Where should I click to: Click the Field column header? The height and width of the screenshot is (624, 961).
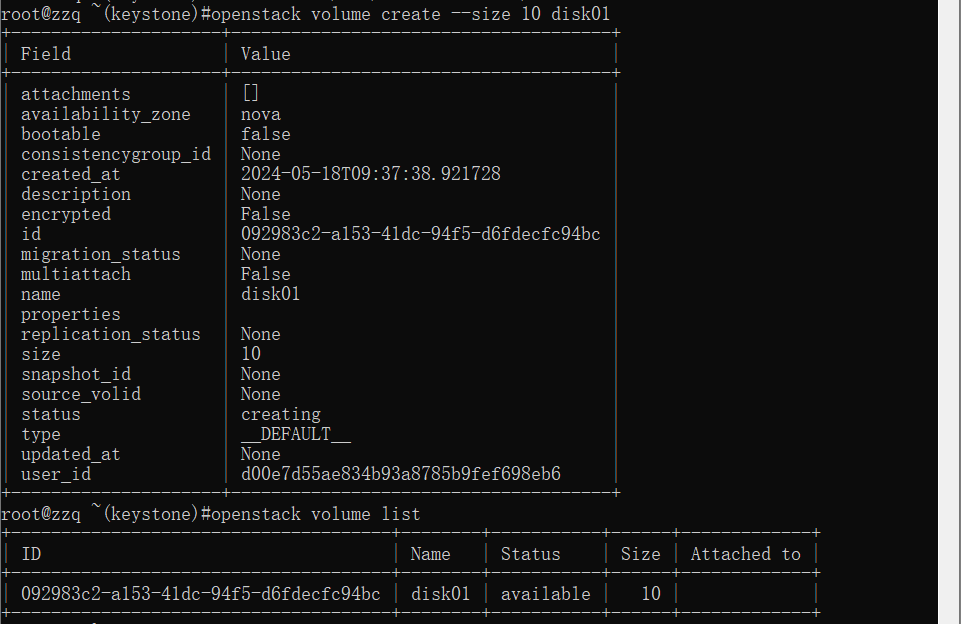coord(46,54)
